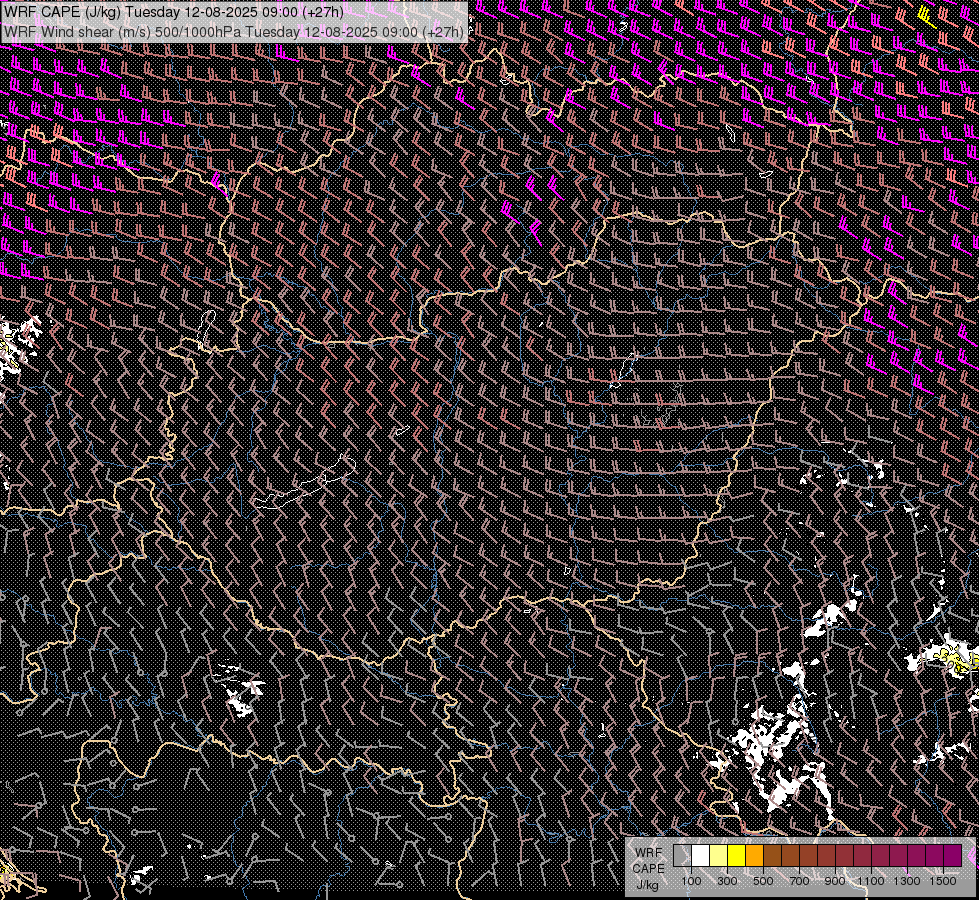This screenshot has width=979, height=900.
Task: Click the 700 legend scale label
Action: tap(799, 881)
